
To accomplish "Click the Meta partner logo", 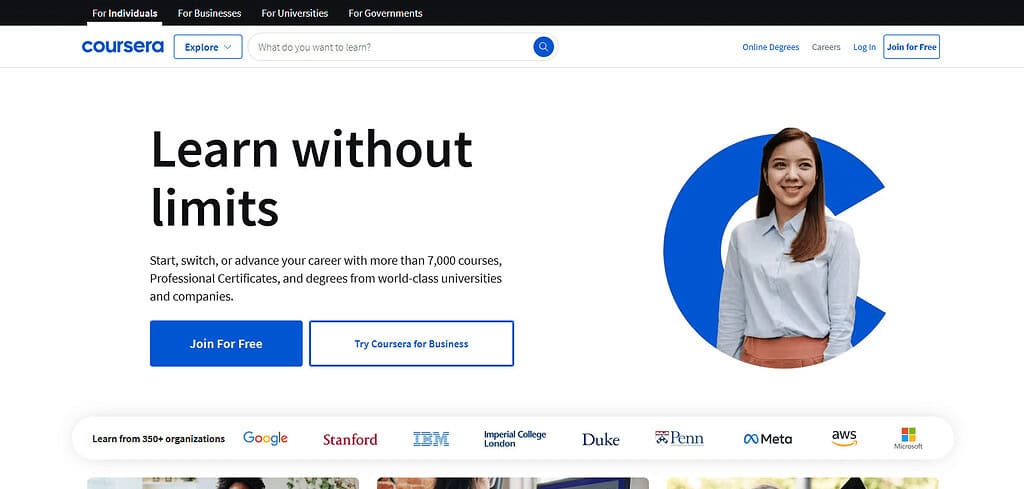I will [x=768, y=439].
